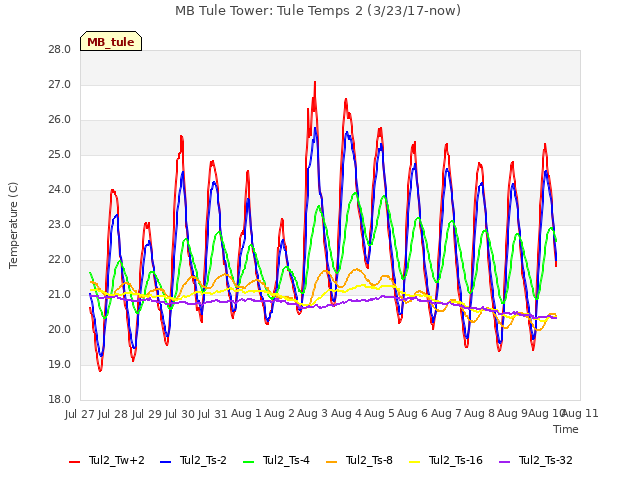Click the Aug 4 x-axis date label
Viewport: 640px width, 480px height.
pyautogui.click(x=346, y=414)
